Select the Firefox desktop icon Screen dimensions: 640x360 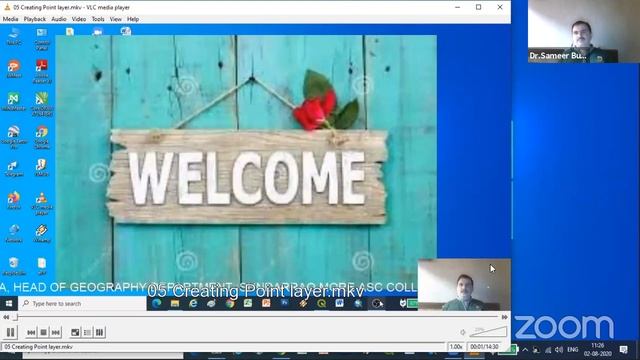(x=14, y=201)
